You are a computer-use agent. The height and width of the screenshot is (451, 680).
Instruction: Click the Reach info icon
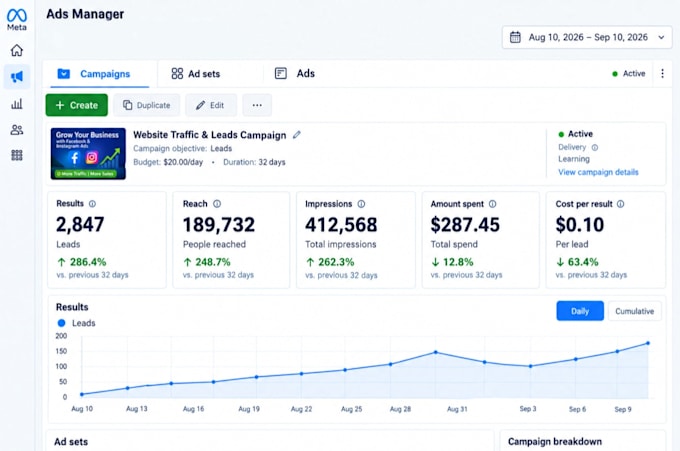pos(217,204)
